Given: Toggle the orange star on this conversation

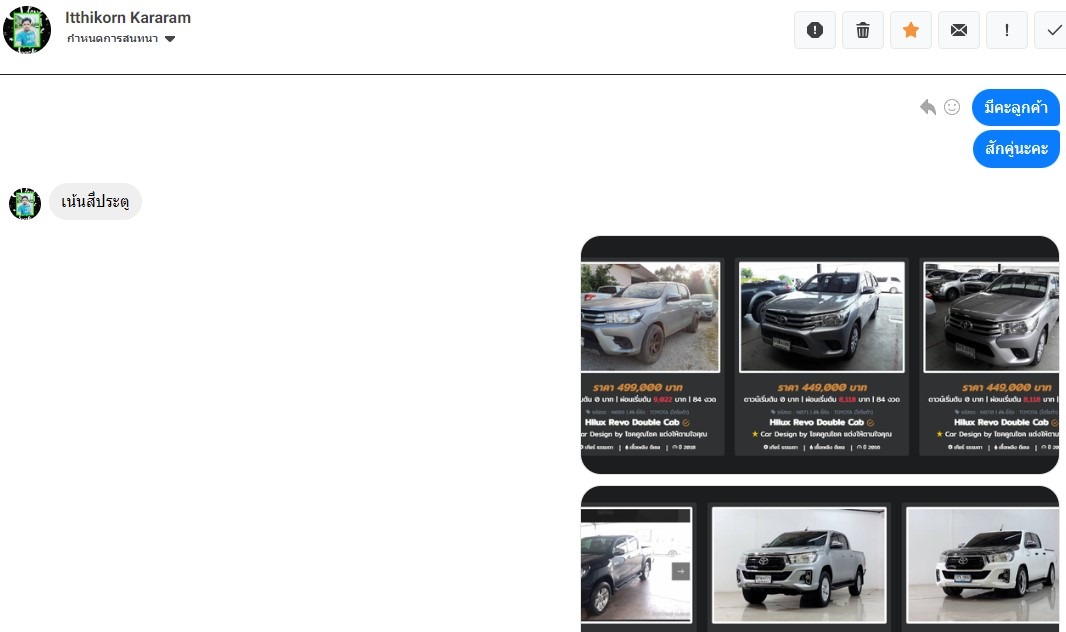Looking at the screenshot, I should pos(911,30).
